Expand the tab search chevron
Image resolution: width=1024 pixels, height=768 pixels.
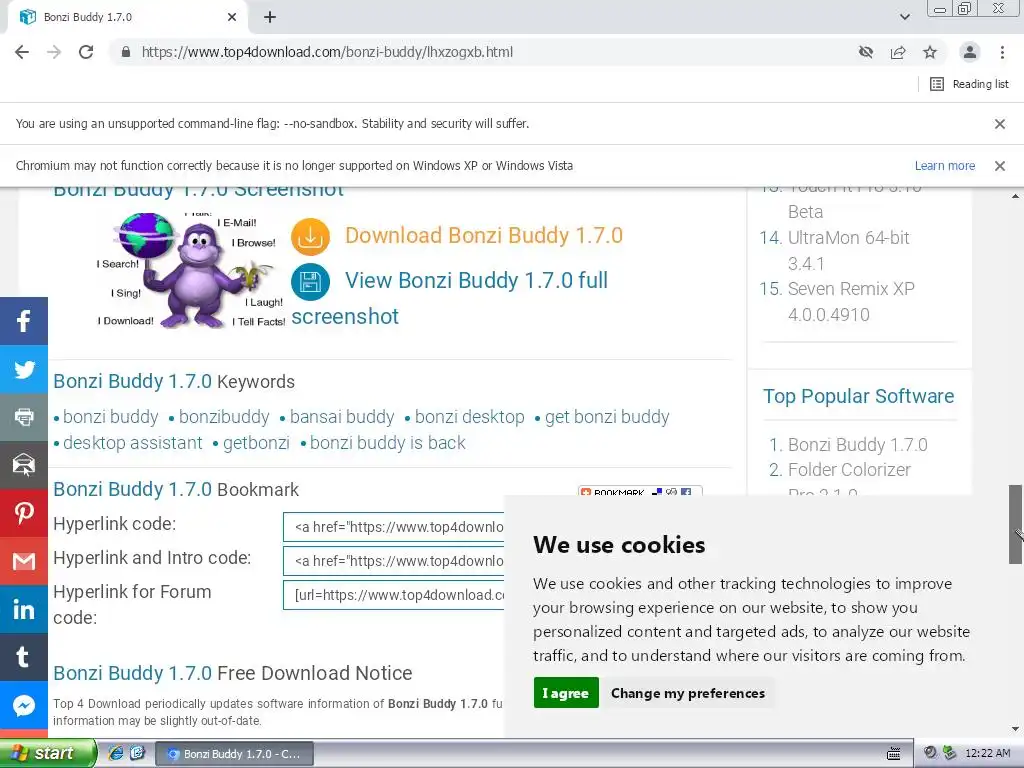[x=904, y=17]
